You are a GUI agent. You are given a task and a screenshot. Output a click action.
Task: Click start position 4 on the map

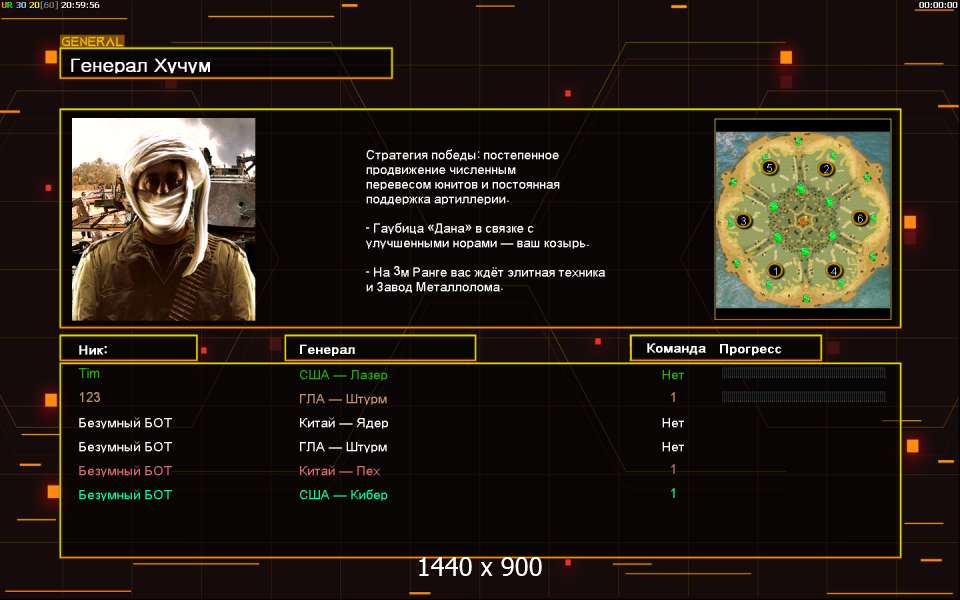(x=833, y=271)
